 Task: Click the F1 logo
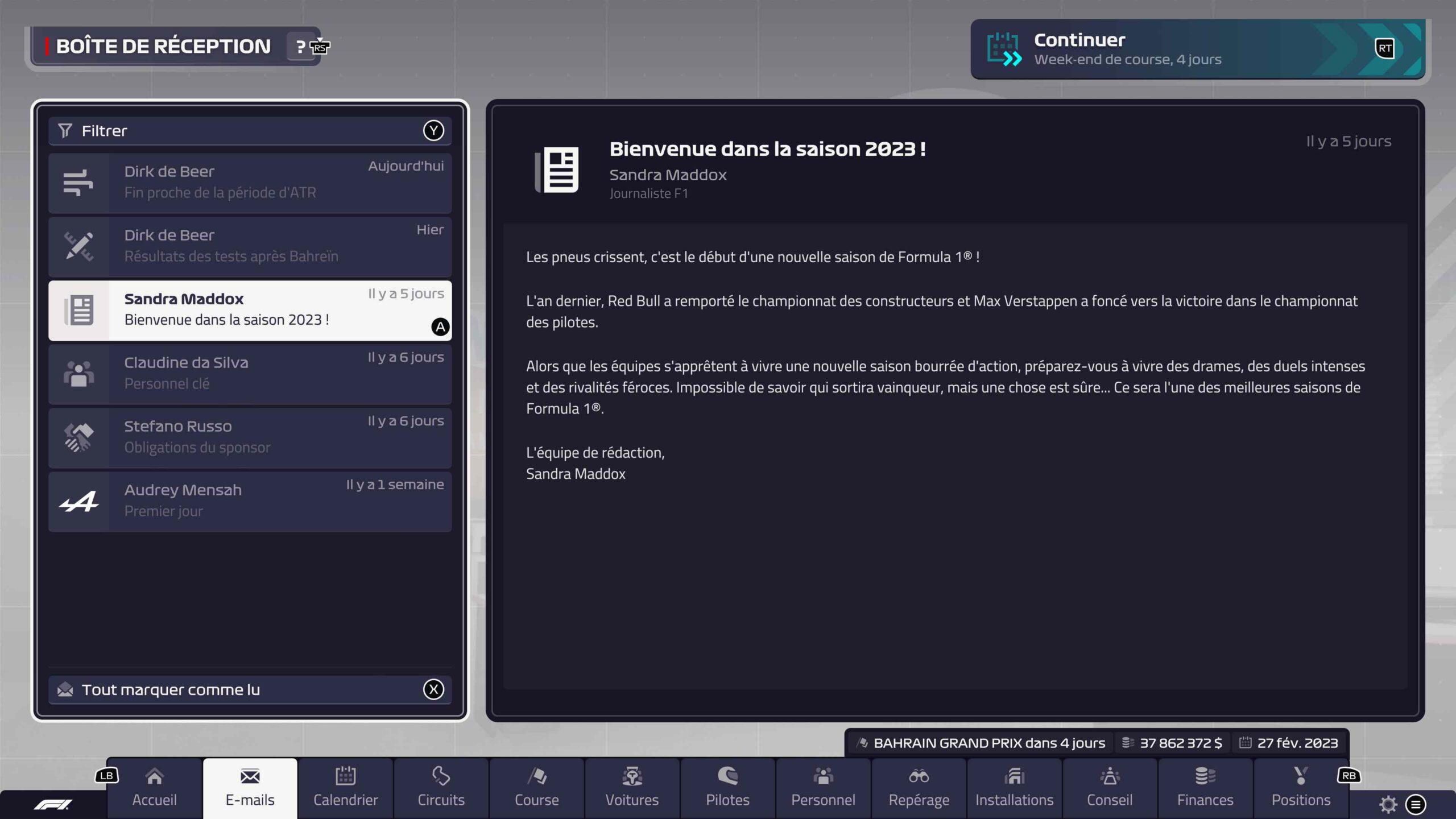pyautogui.click(x=53, y=804)
